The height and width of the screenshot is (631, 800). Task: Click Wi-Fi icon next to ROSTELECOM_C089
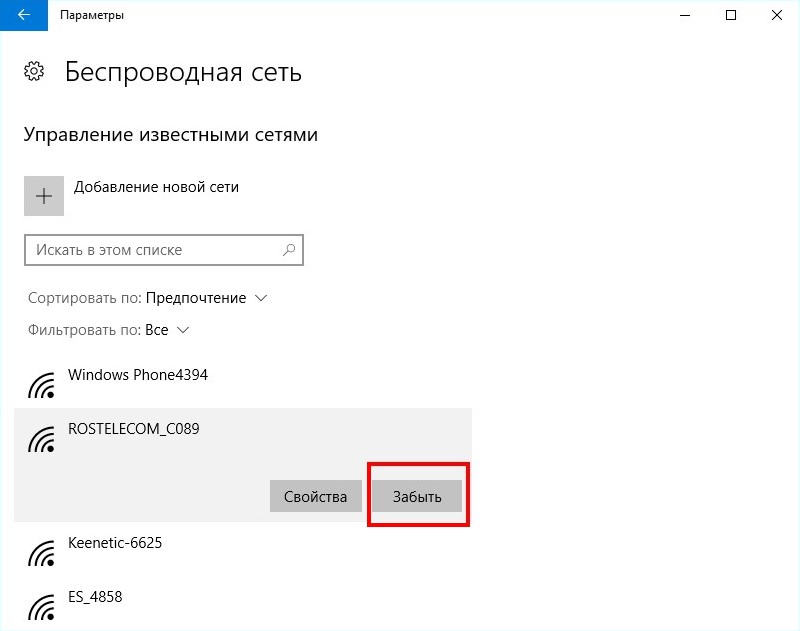(x=42, y=440)
